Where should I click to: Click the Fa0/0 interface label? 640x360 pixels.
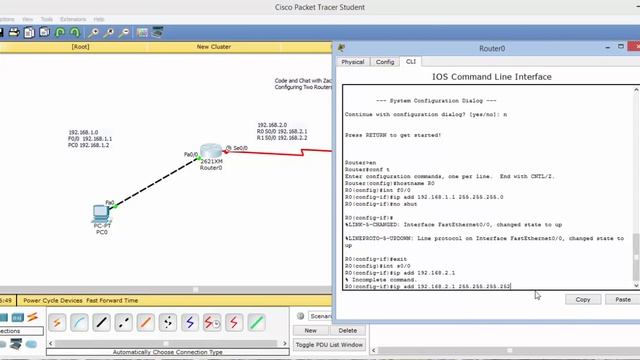click(191, 154)
